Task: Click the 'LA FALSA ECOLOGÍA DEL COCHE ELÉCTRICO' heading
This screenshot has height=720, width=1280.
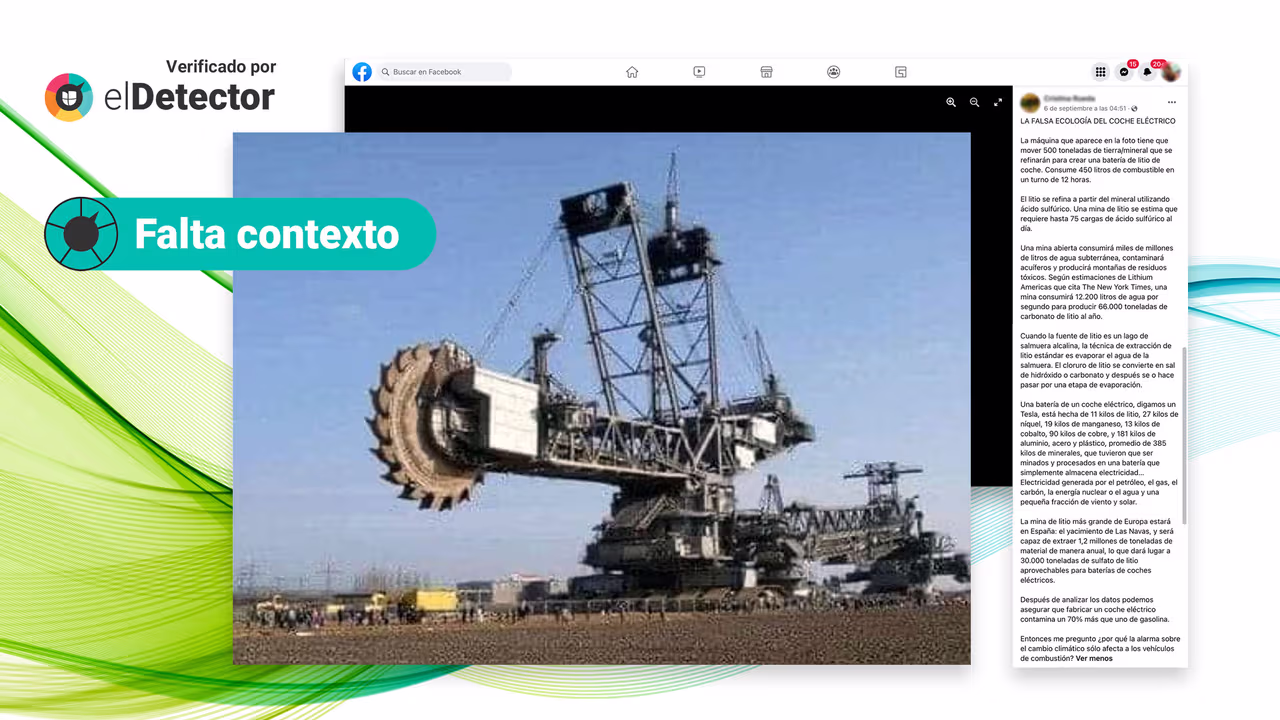Action: (x=1098, y=121)
